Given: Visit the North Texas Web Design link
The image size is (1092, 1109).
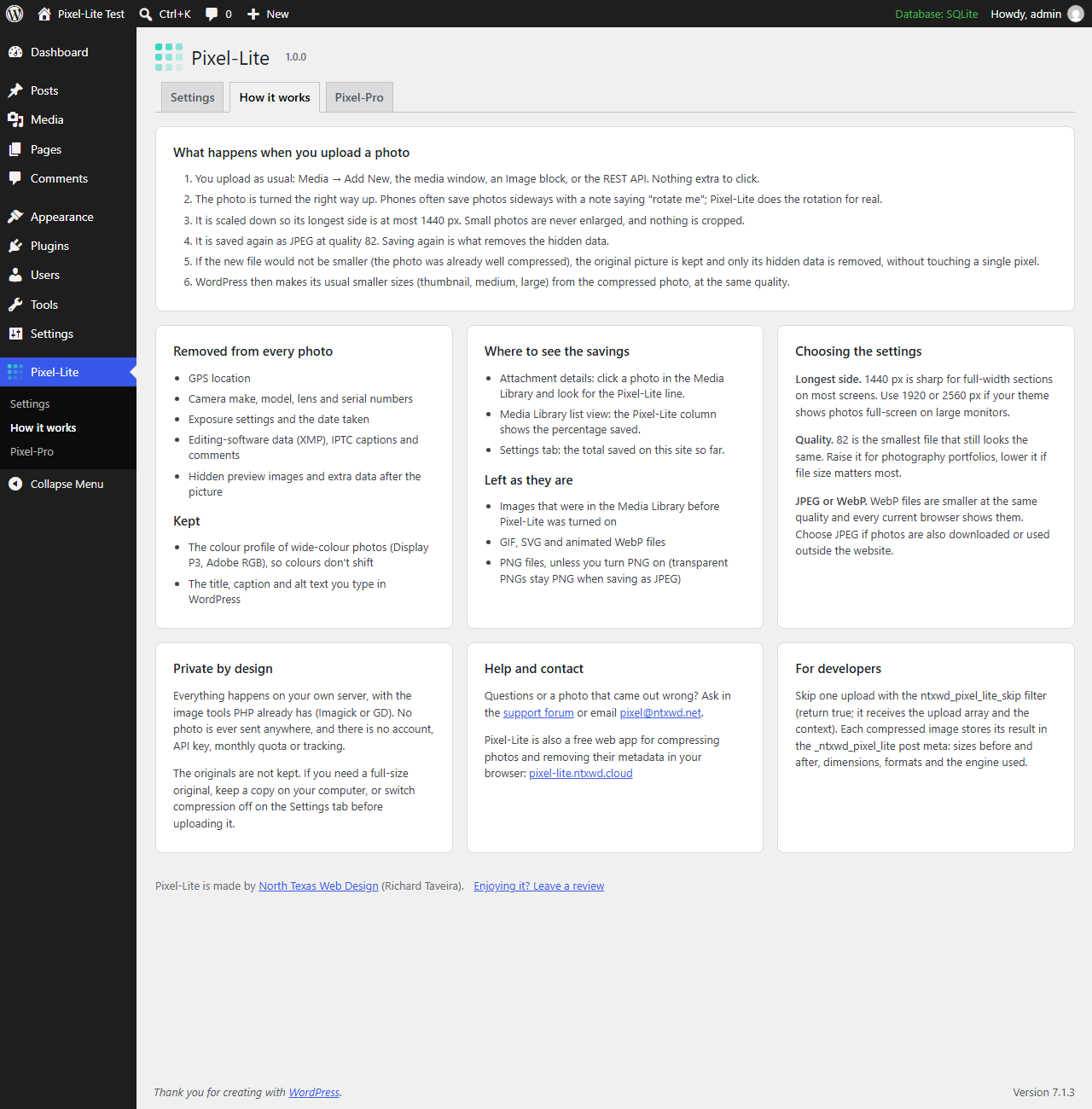Looking at the screenshot, I should [x=319, y=886].
